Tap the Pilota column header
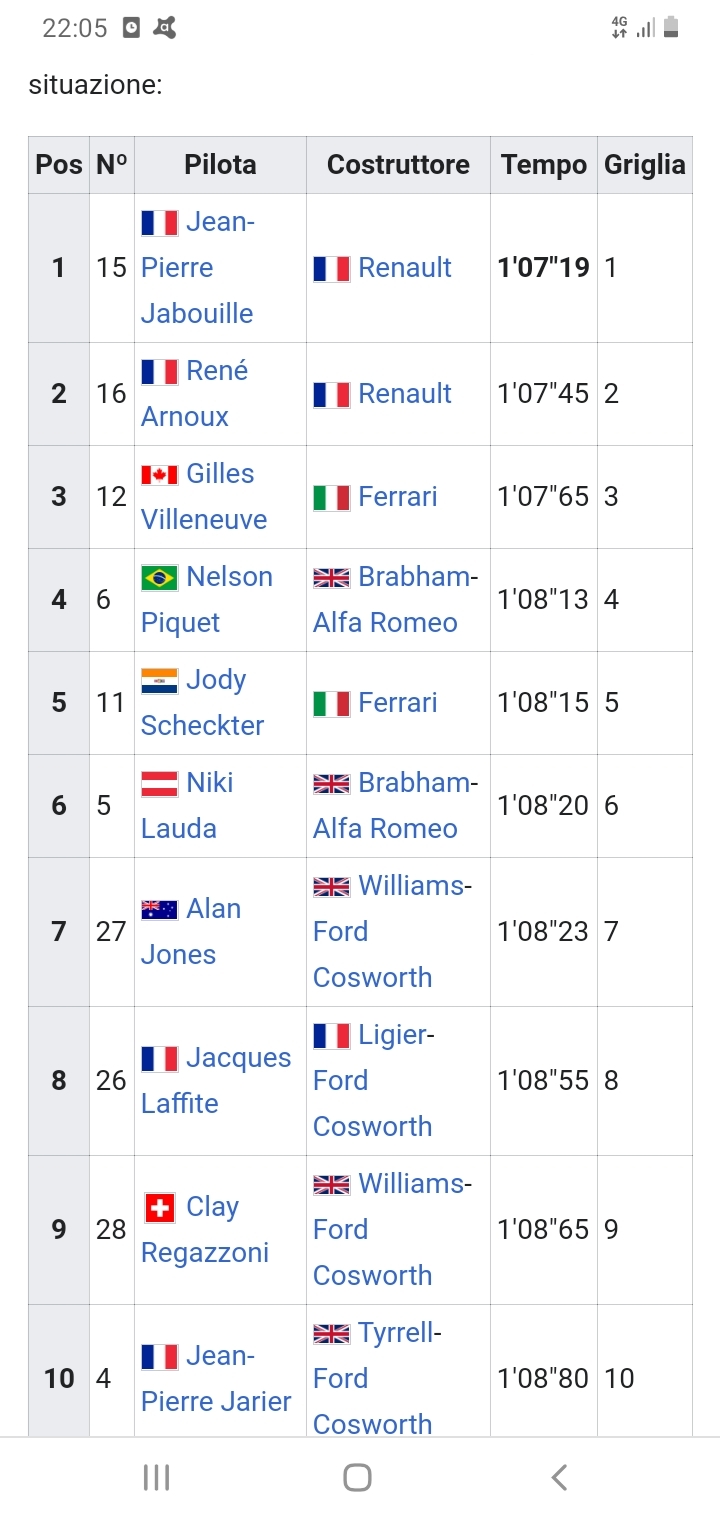The height and width of the screenshot is (1520, 720). (x=220, y=165)
